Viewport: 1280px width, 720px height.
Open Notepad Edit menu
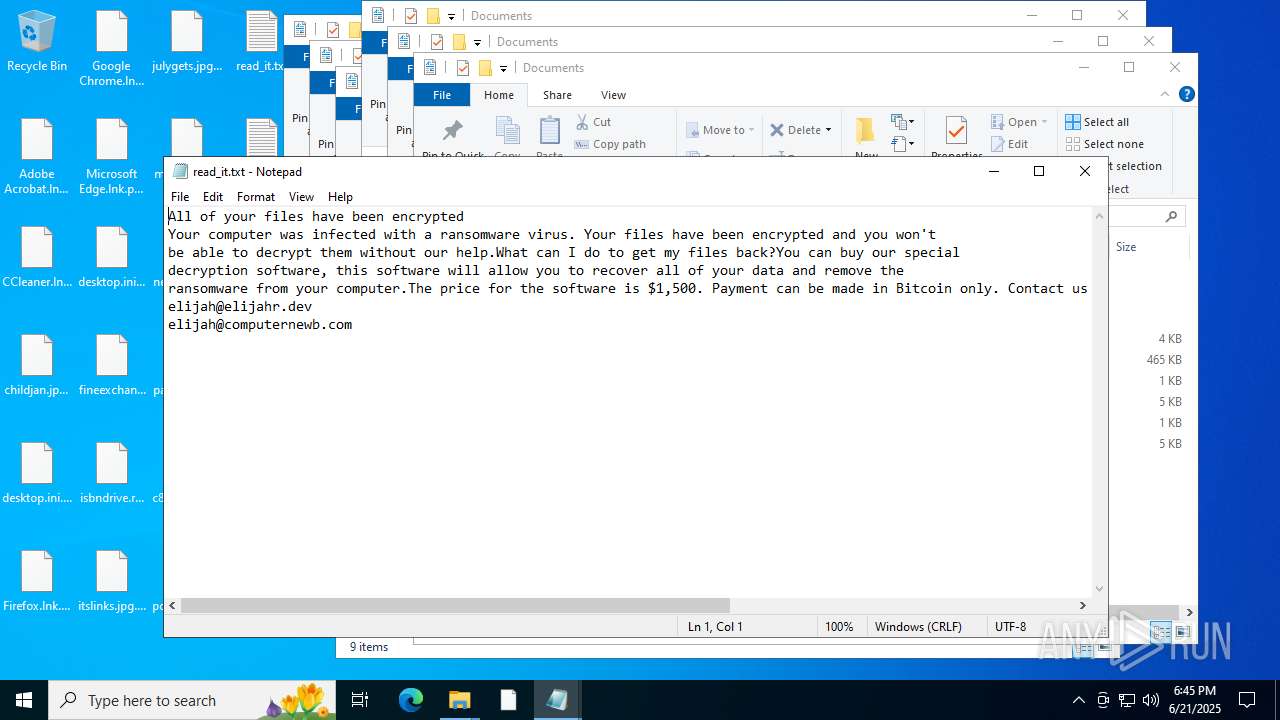tap(213, 197)
